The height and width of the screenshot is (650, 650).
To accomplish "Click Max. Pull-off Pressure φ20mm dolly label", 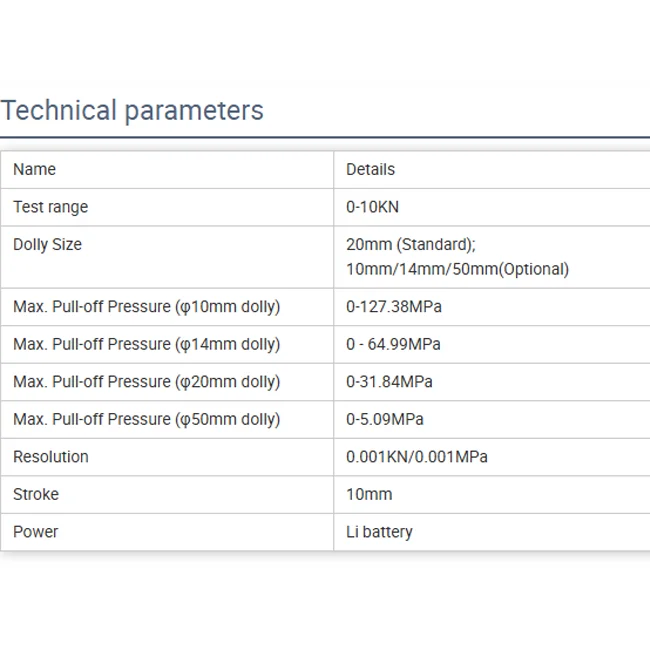I will coord(146,382).
